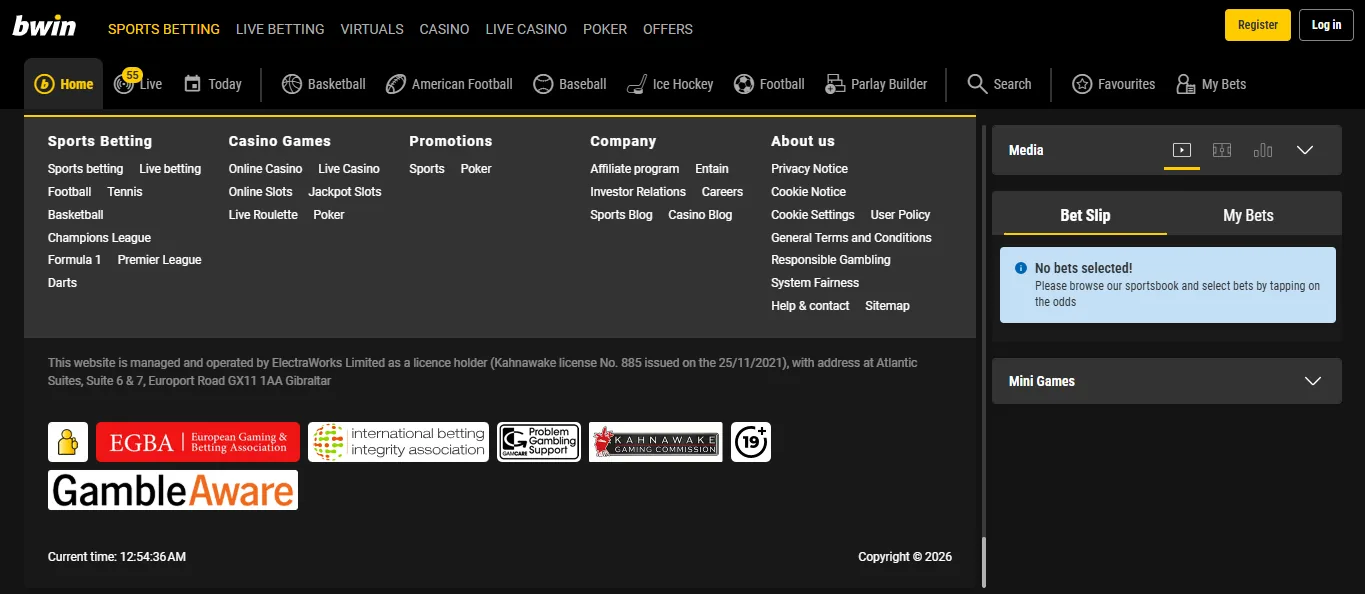Click the GambleAware logo
The height and width of the screenshot is (594, 1365).
click(173, 490)
